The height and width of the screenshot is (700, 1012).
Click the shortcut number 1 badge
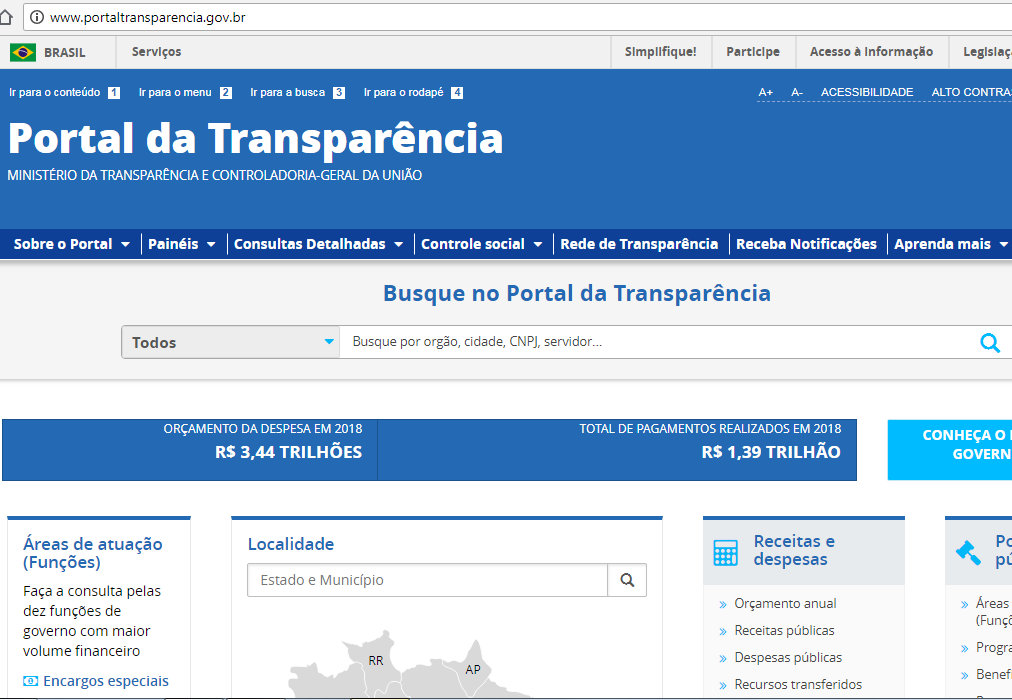click(x=114, y=92)
